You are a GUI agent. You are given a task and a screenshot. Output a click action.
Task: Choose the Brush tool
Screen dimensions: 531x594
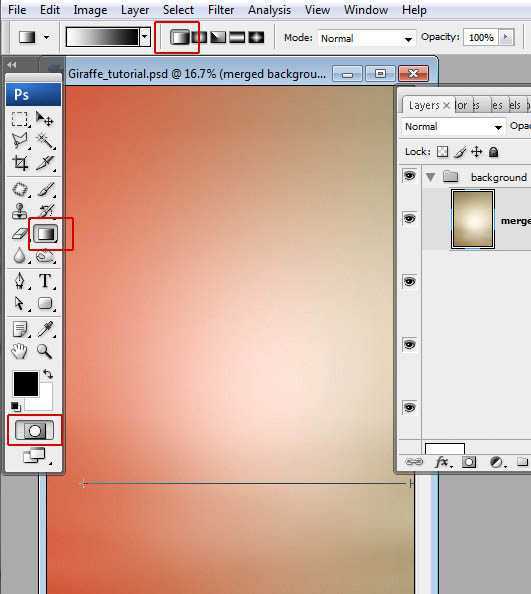45,189
